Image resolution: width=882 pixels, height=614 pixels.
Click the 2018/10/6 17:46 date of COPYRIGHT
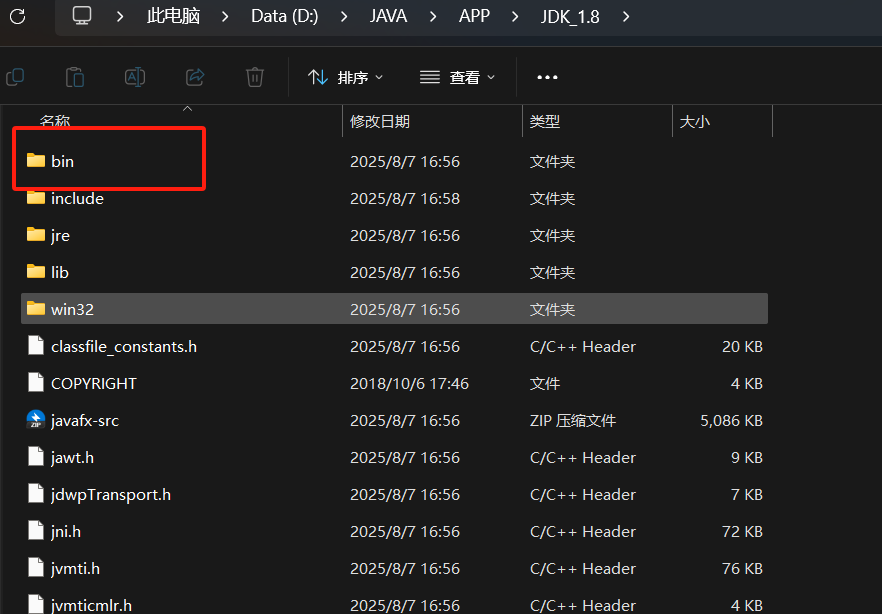tap(410, 384)
